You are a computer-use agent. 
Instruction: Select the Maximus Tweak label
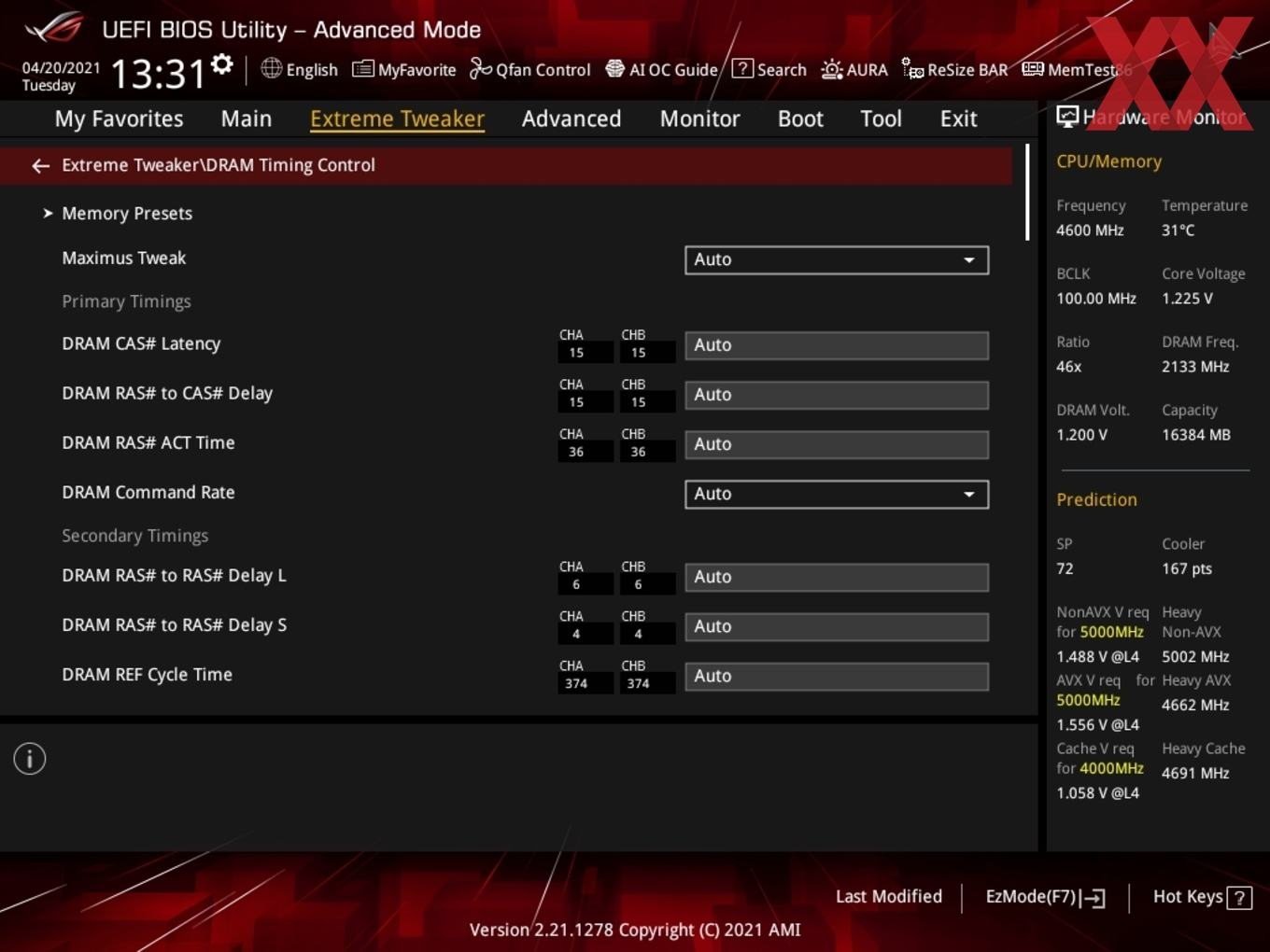(124, 258)
